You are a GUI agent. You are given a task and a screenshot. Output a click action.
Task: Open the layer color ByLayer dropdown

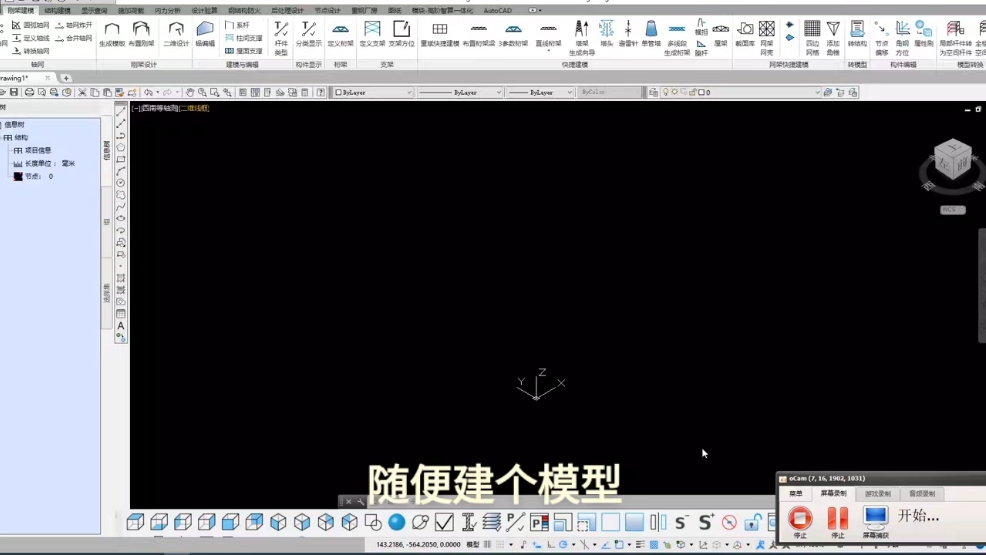coord(373,92)
